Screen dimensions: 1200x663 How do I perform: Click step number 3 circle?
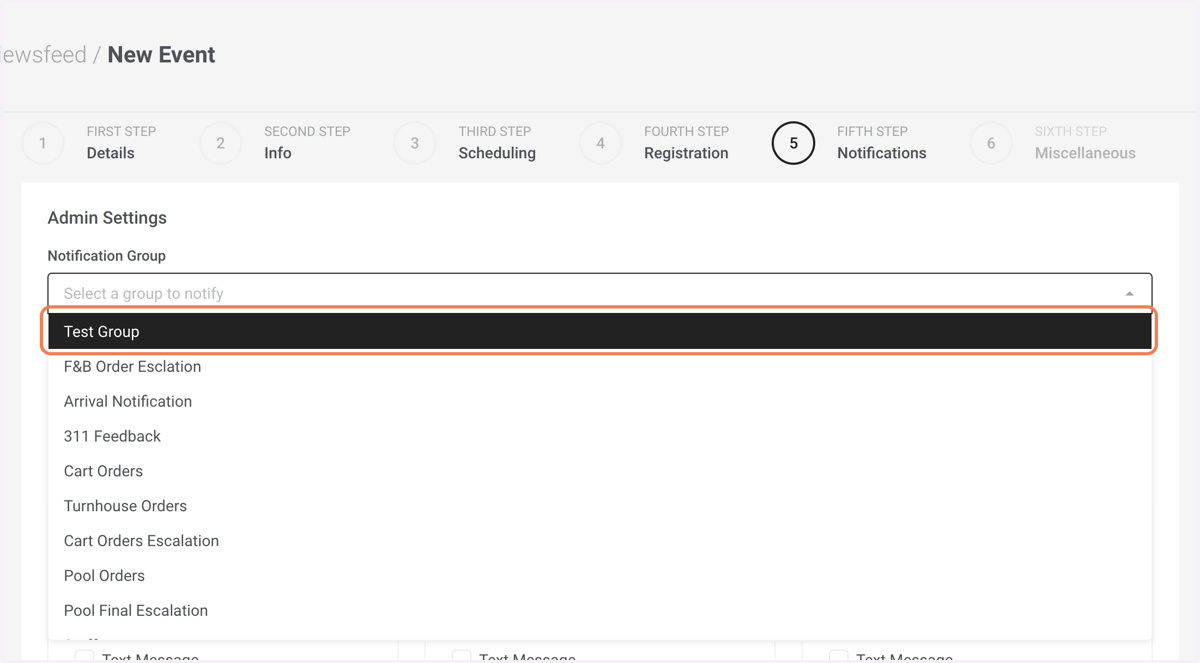(x=414, y=143)
